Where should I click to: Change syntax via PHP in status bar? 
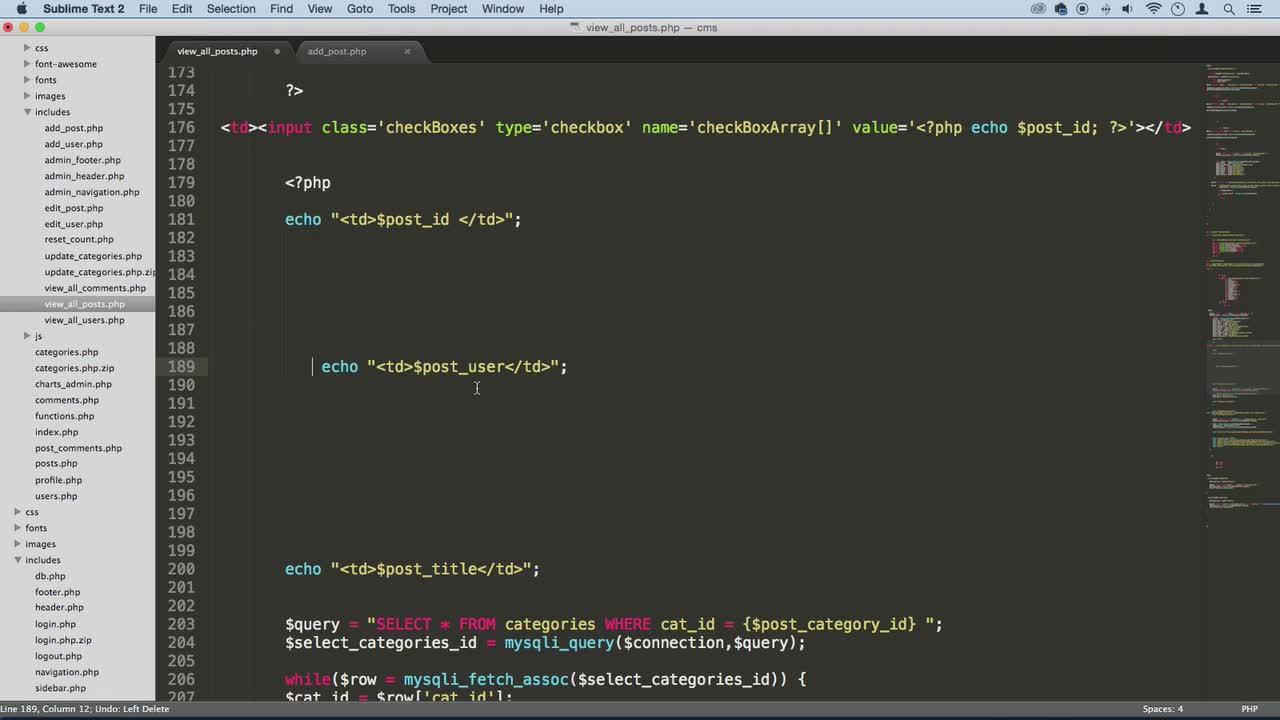pos(1250,709)
